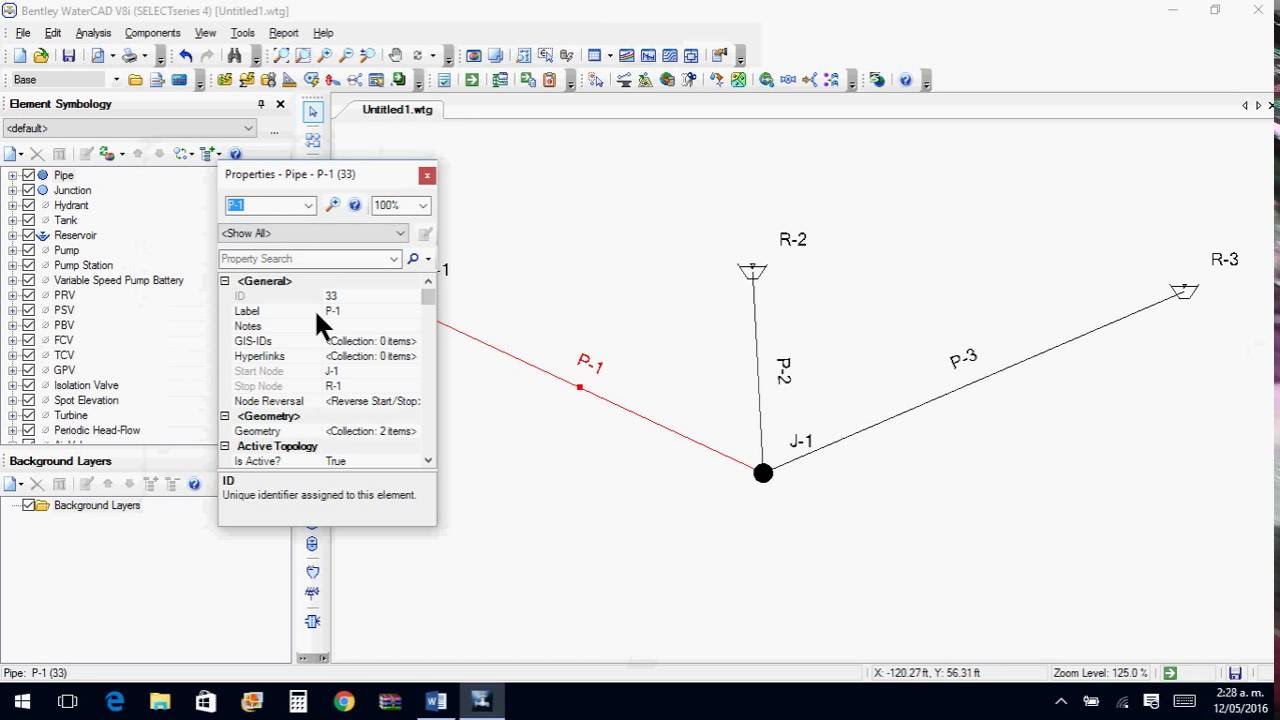Click Help icon in Background Layers toolbar

click(195, 484)
